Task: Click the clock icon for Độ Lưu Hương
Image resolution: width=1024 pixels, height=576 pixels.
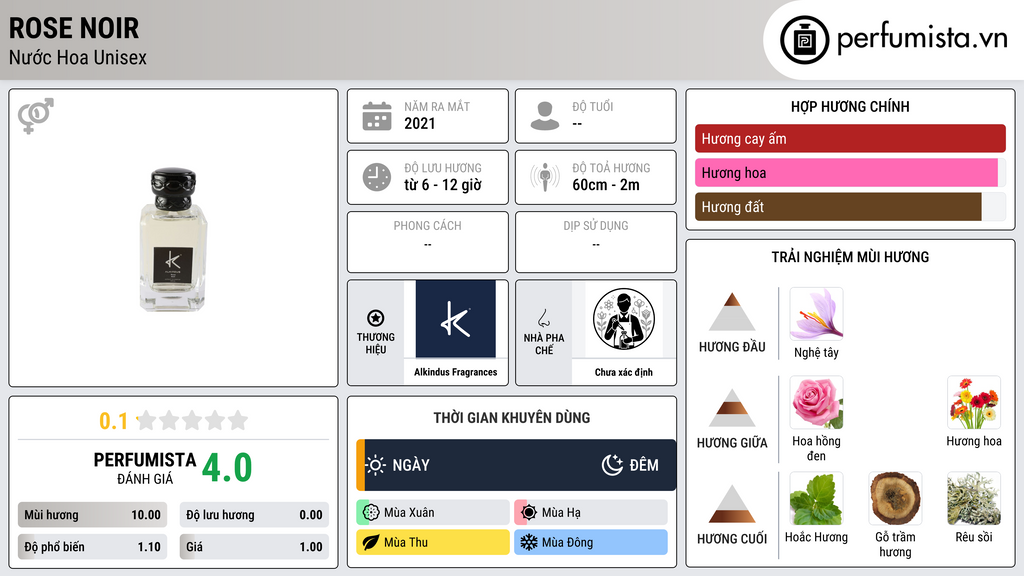Action: point(377,177)
